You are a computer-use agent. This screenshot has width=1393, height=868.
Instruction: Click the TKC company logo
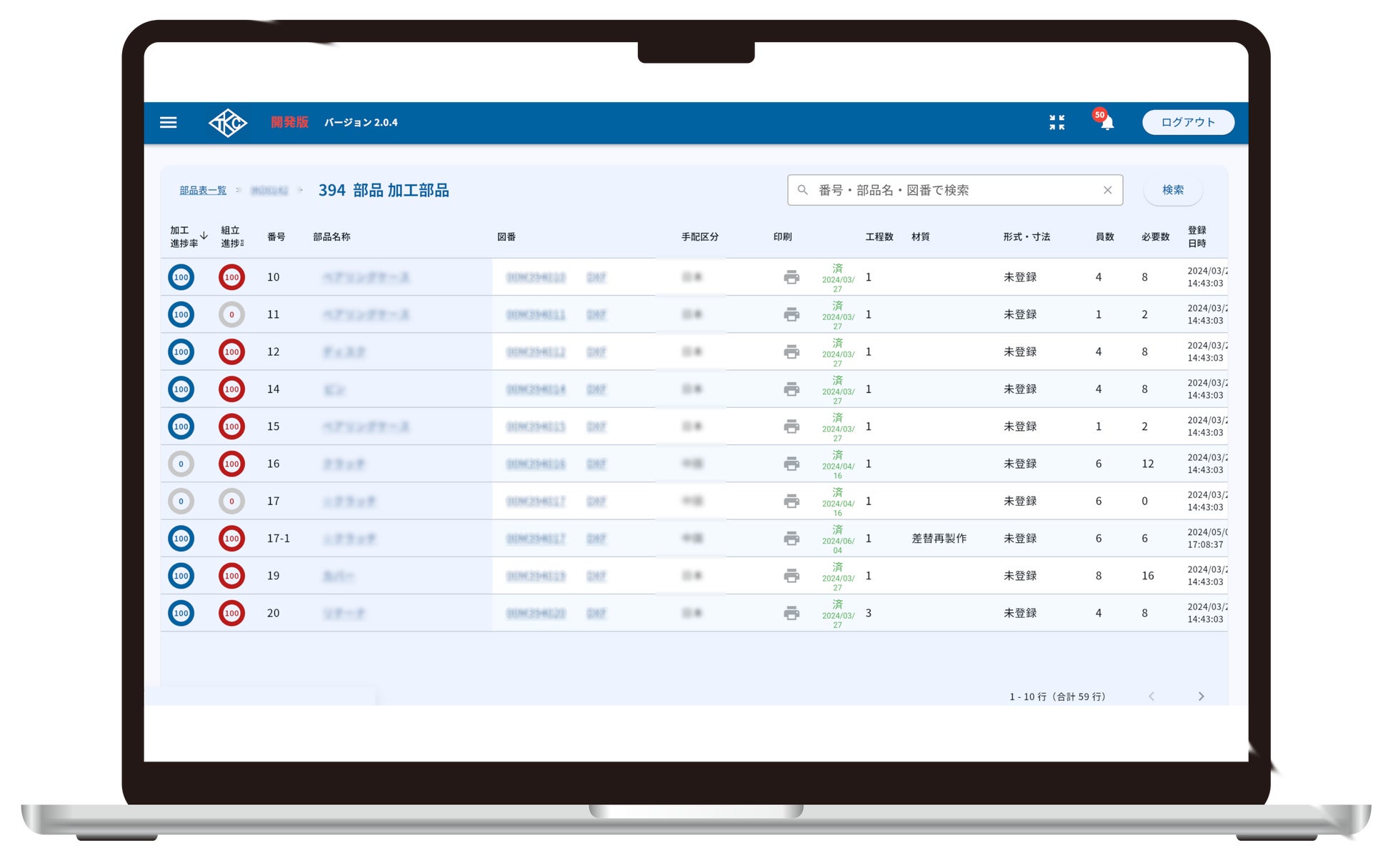tap(228, 123)
